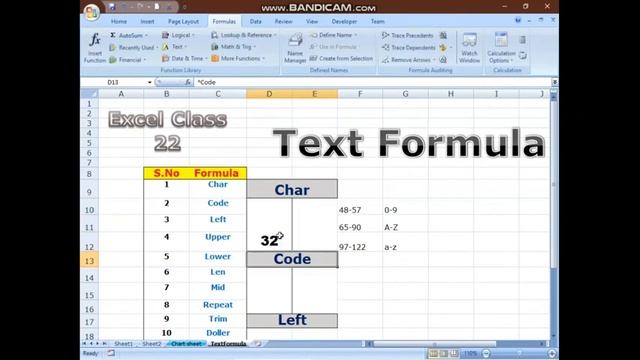The height and width of the screenshot is (360, 640).
Task: Expand the Name Box dropdown arrow
Action: [150, 82]
